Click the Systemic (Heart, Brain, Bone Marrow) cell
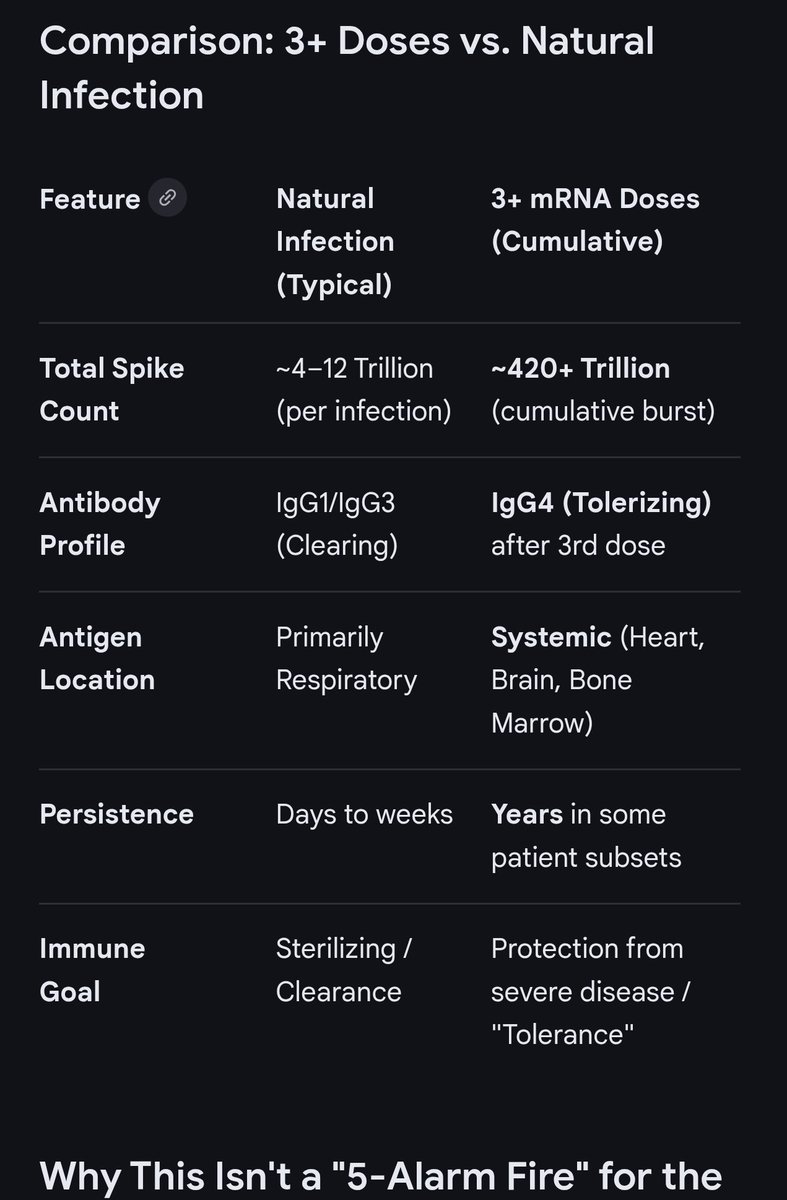The width and height of the screenshot is (787, 1200). click(x=598, y=680)
